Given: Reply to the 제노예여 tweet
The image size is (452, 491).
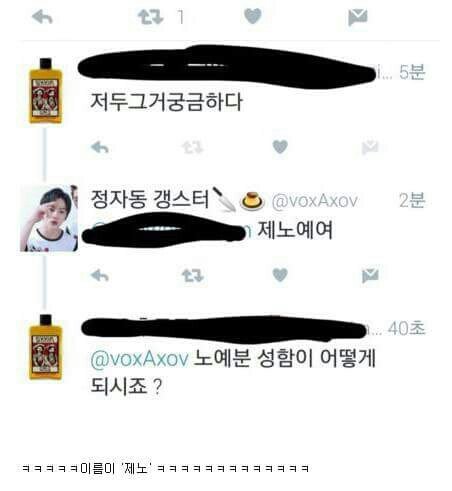Looking at the screenshot, I should tap(100, 275).
